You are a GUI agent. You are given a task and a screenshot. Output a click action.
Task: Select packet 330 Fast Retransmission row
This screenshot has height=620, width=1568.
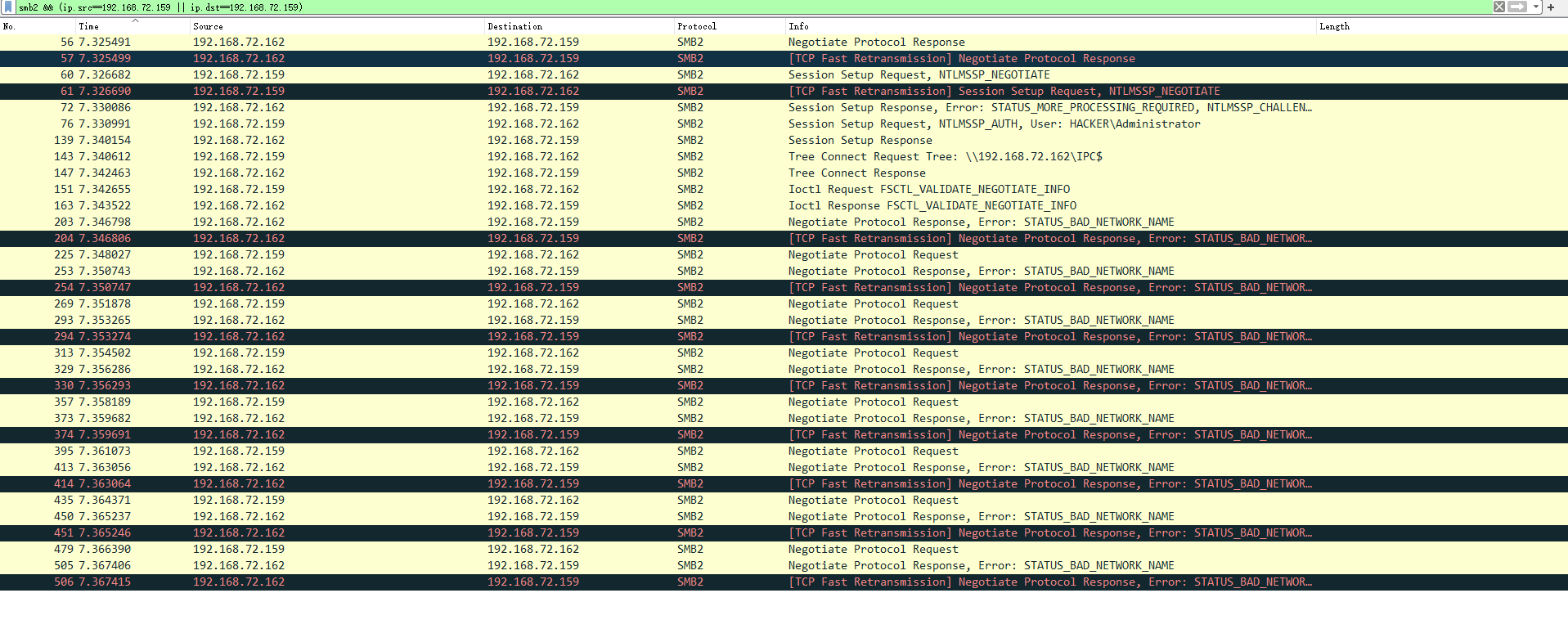[784, 386]
